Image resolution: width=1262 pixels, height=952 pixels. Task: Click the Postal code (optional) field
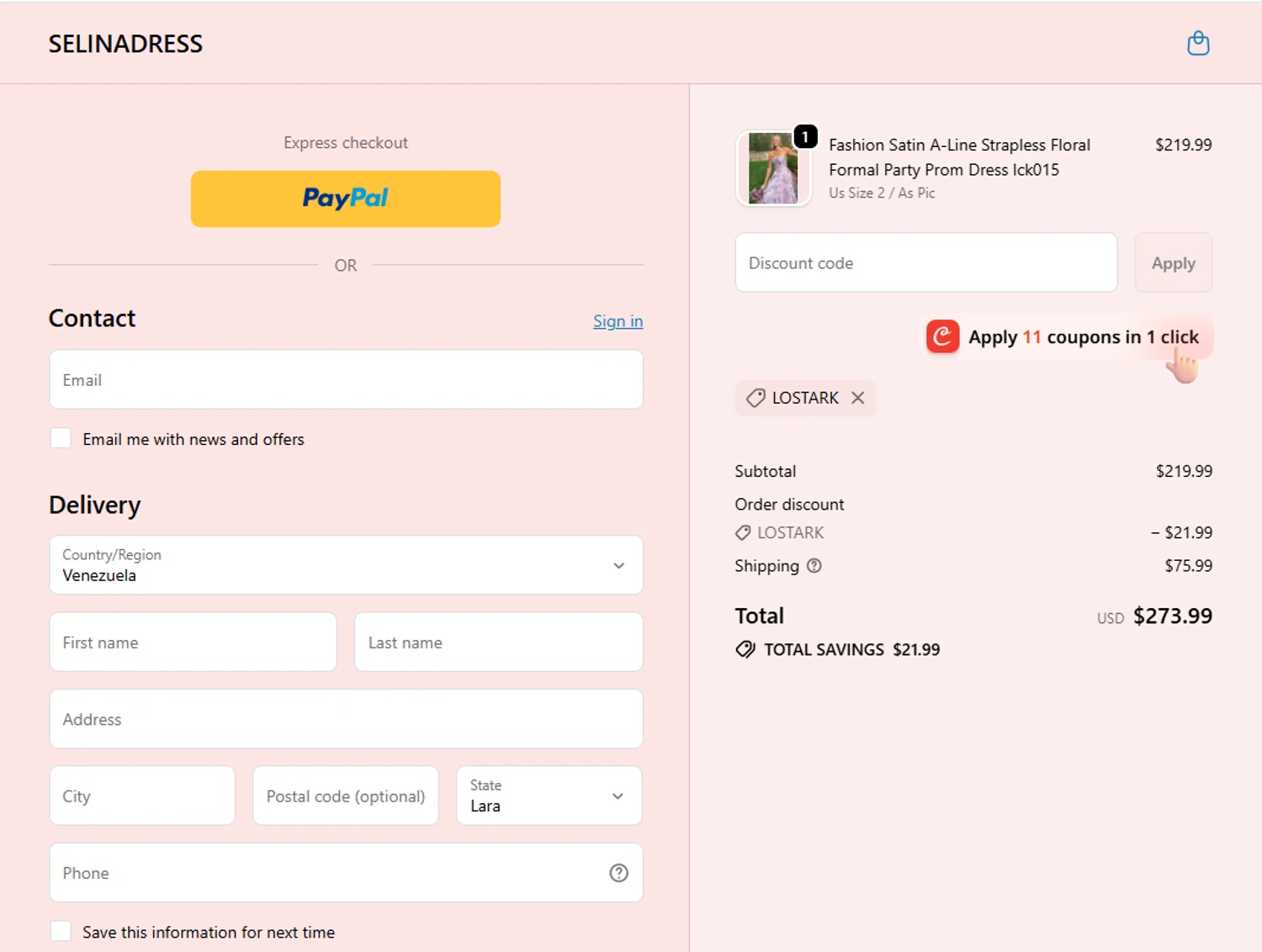[346, 796]
